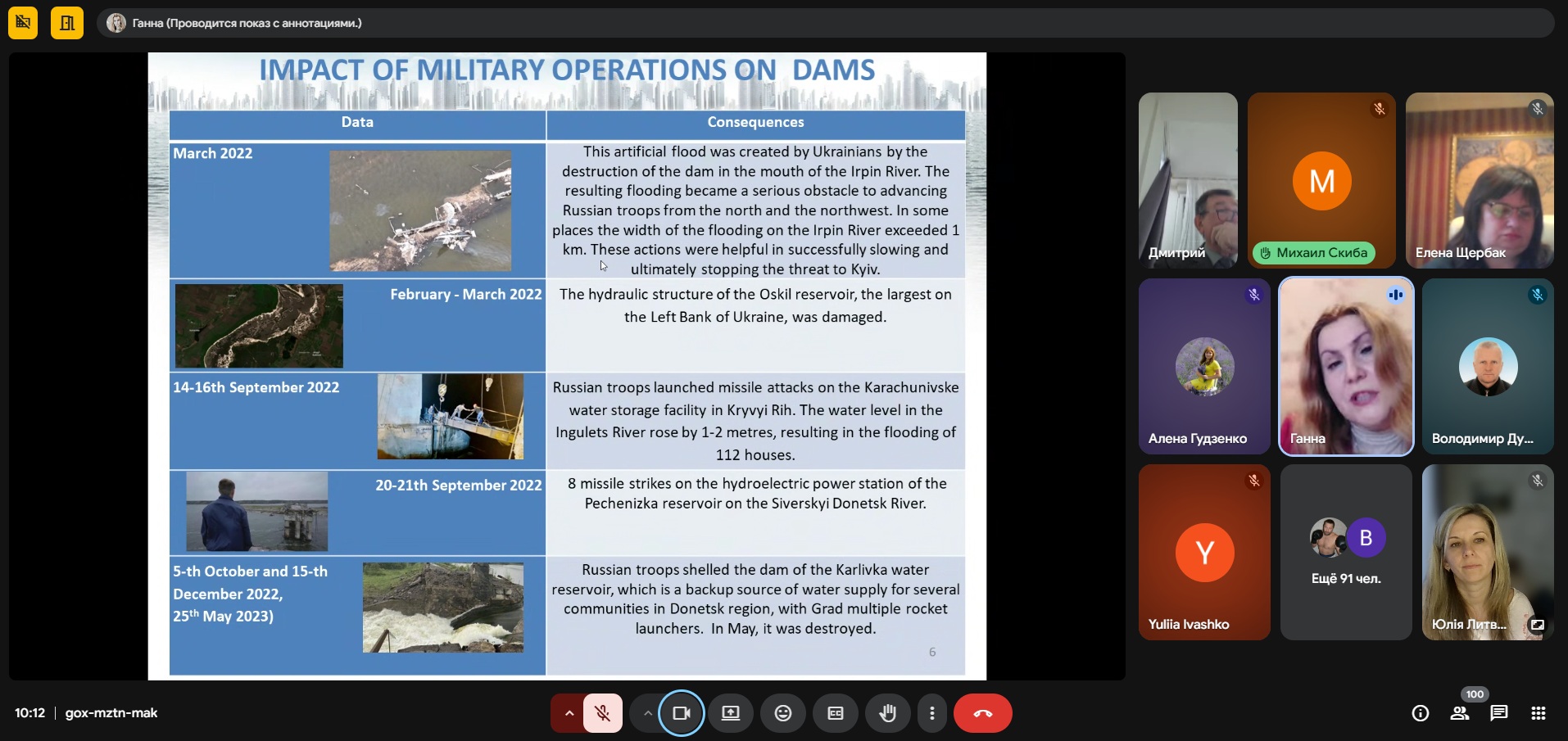Open the activities grid icon
The height and width of the screenshot is (741, 1568).
pos(1538,713)
